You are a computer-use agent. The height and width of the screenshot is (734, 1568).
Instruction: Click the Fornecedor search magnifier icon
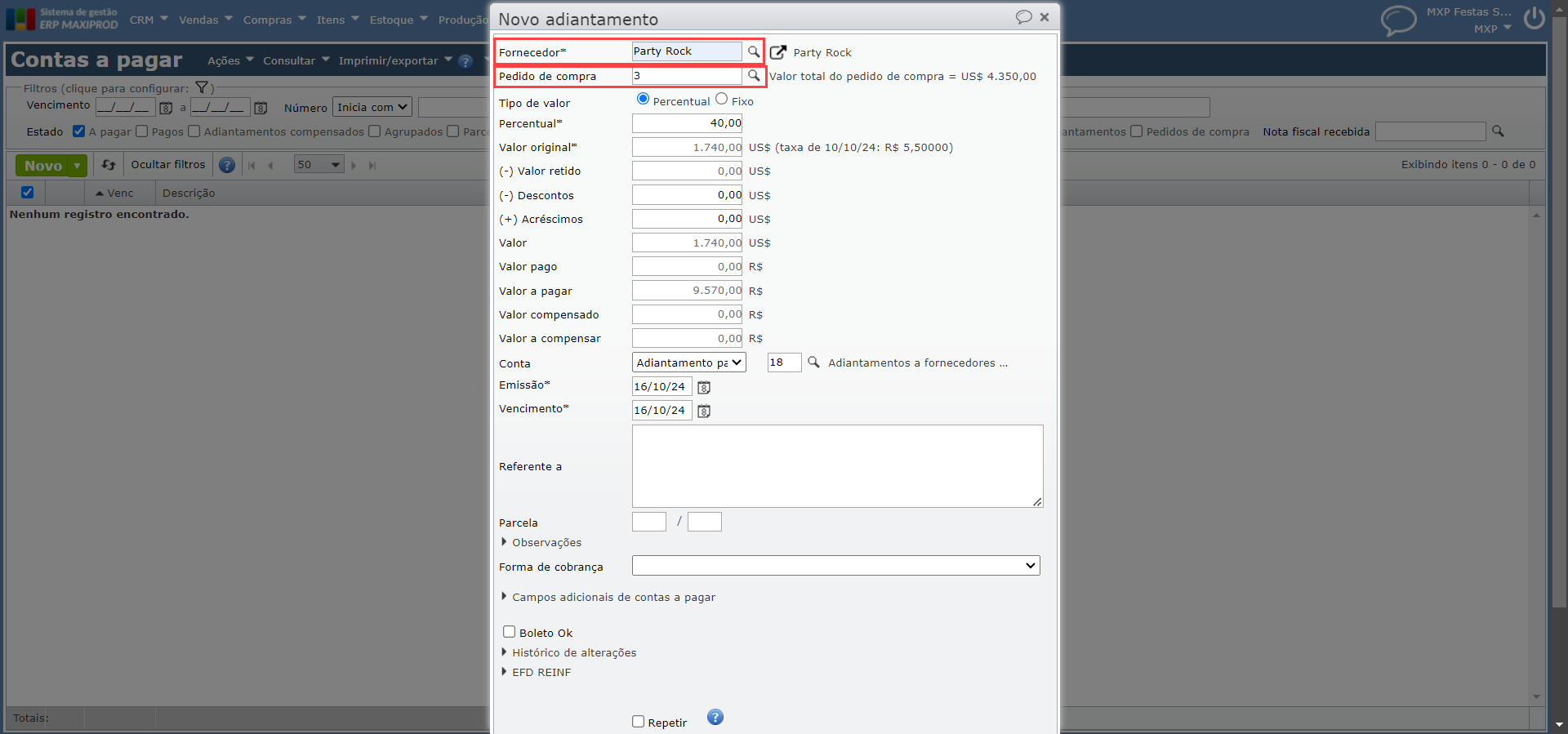[754, 51]
